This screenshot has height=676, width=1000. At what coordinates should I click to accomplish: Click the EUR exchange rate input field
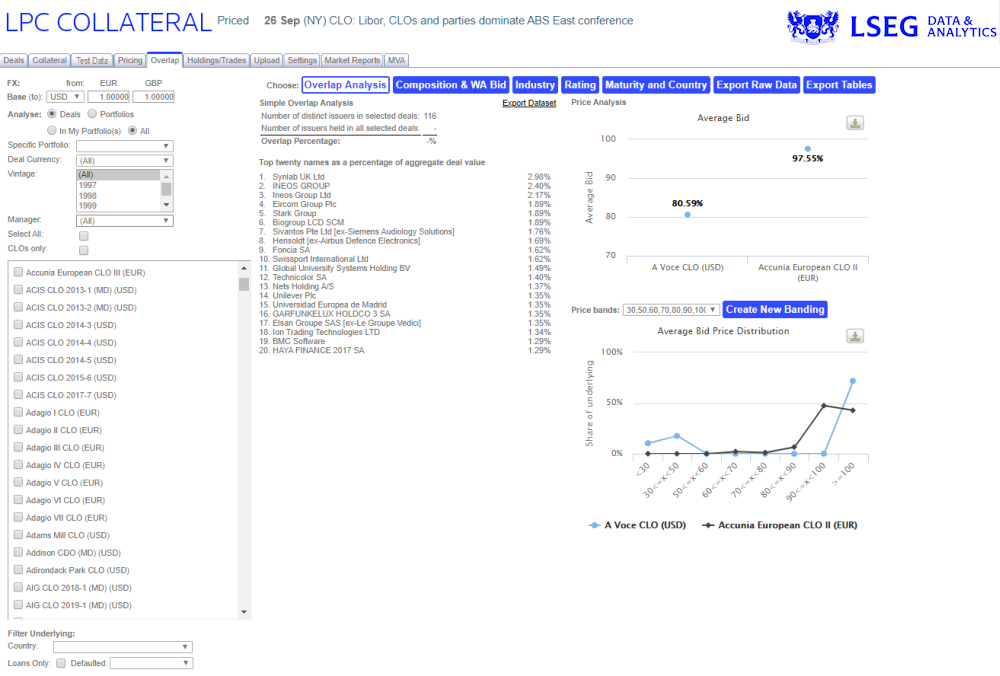[x=108, y=97]
